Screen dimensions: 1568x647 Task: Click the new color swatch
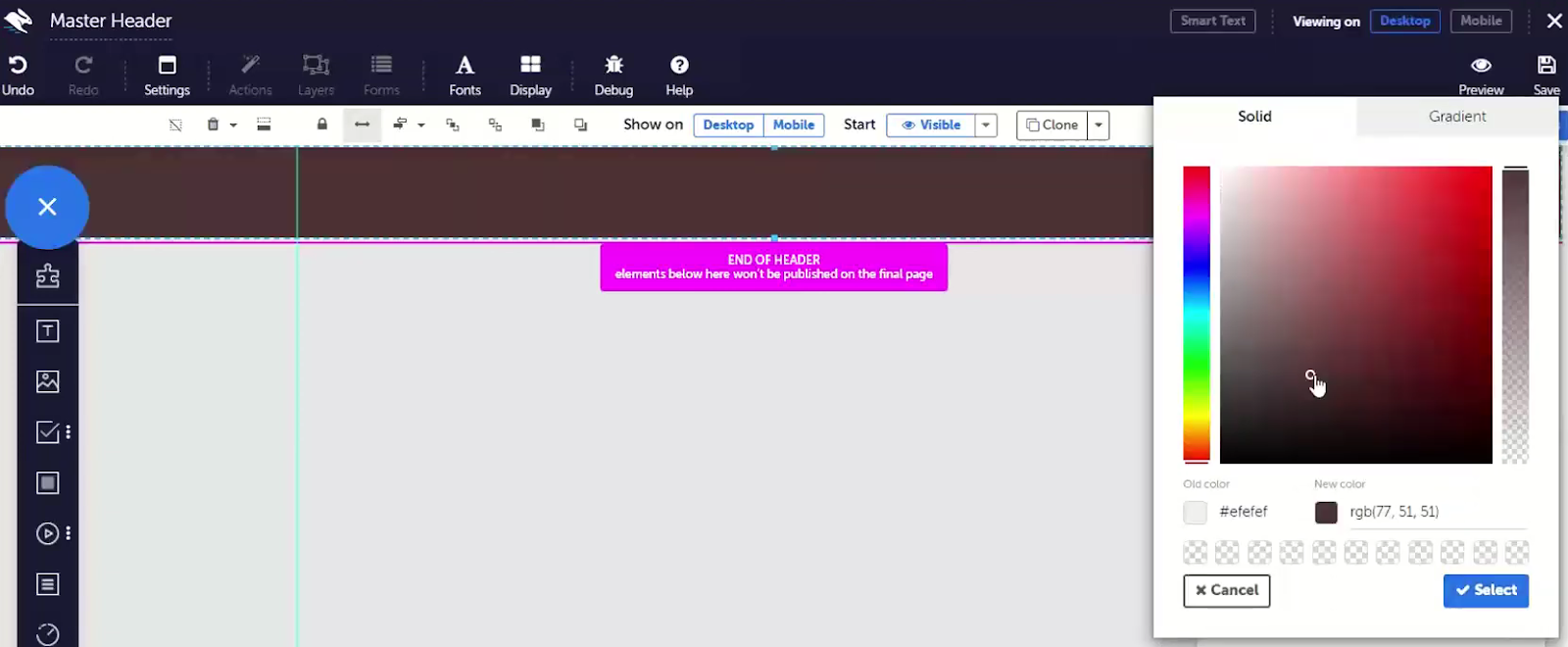tap(1326, 512)
